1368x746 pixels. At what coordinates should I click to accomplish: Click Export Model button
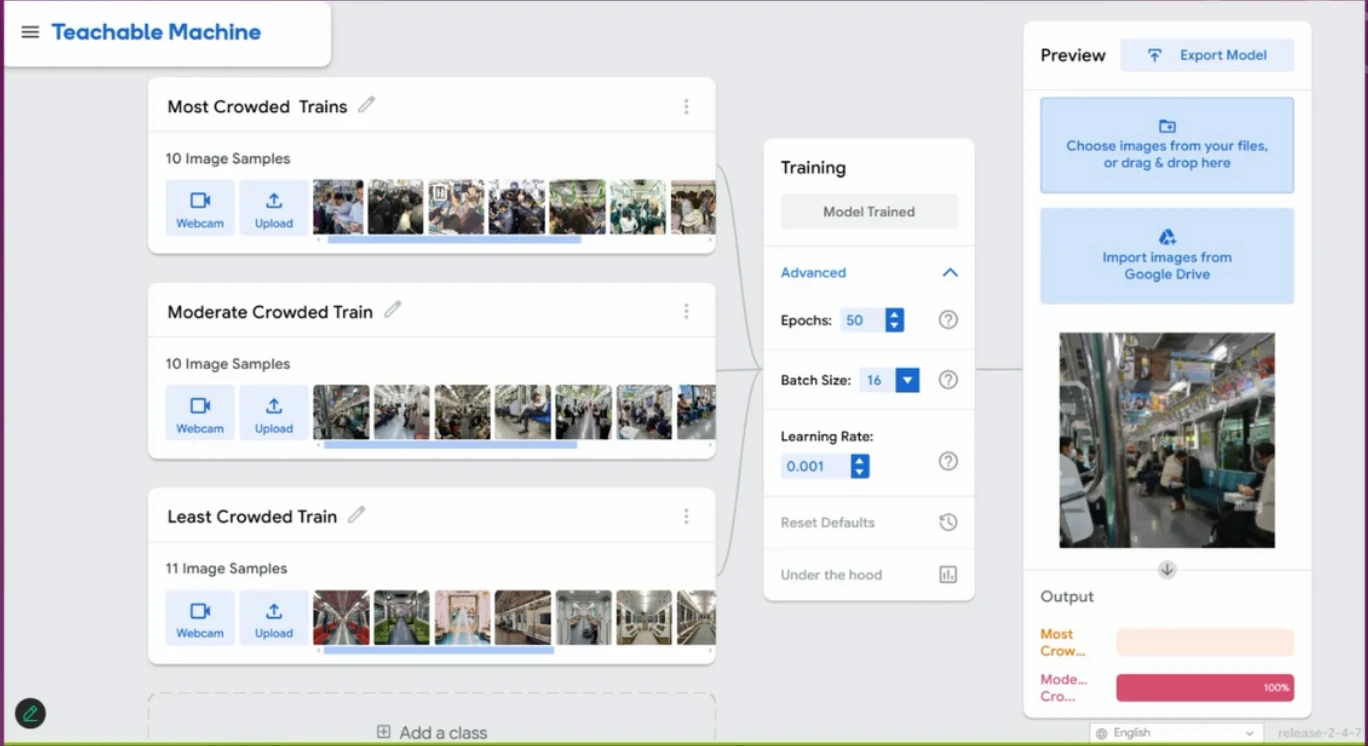tap(1207, 55)
